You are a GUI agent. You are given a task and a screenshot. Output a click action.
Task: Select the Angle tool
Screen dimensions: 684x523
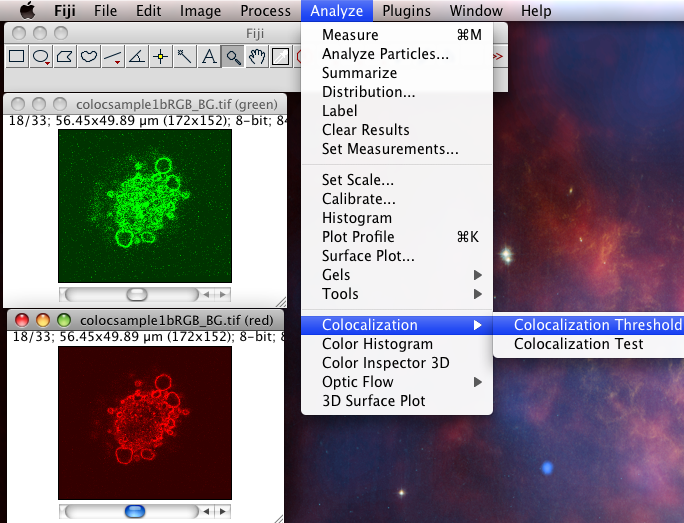coord(137,57)
